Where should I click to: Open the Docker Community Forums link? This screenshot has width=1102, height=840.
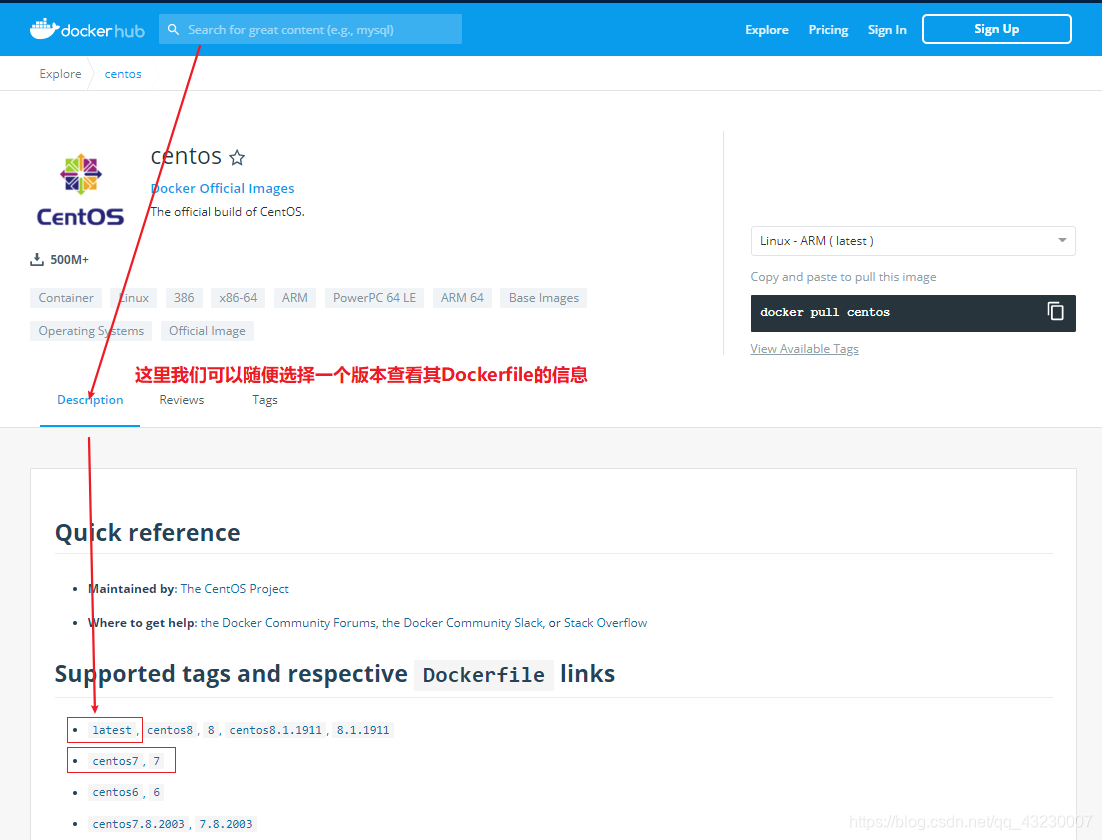288,623
